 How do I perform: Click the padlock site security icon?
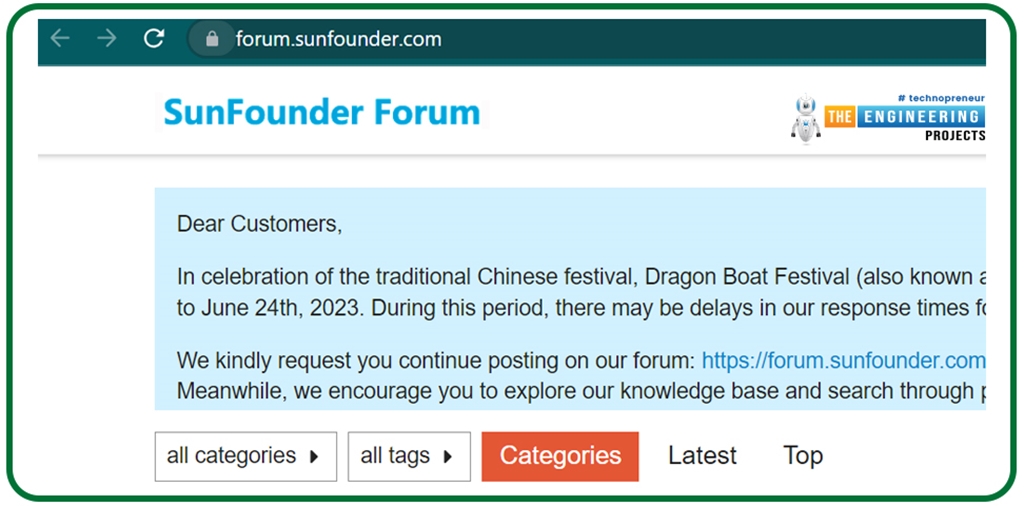(212, 39)
